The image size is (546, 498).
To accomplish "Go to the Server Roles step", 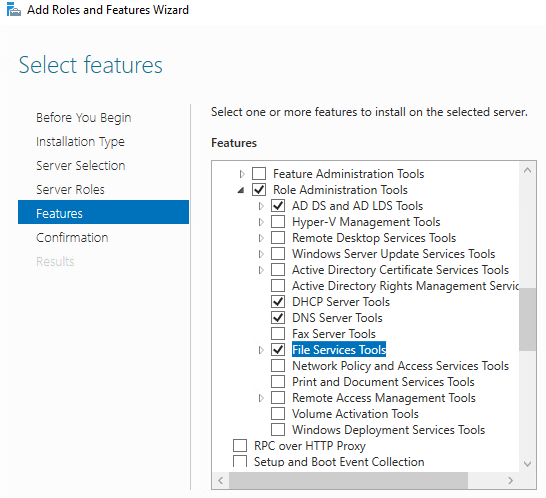I will [70, 190].
